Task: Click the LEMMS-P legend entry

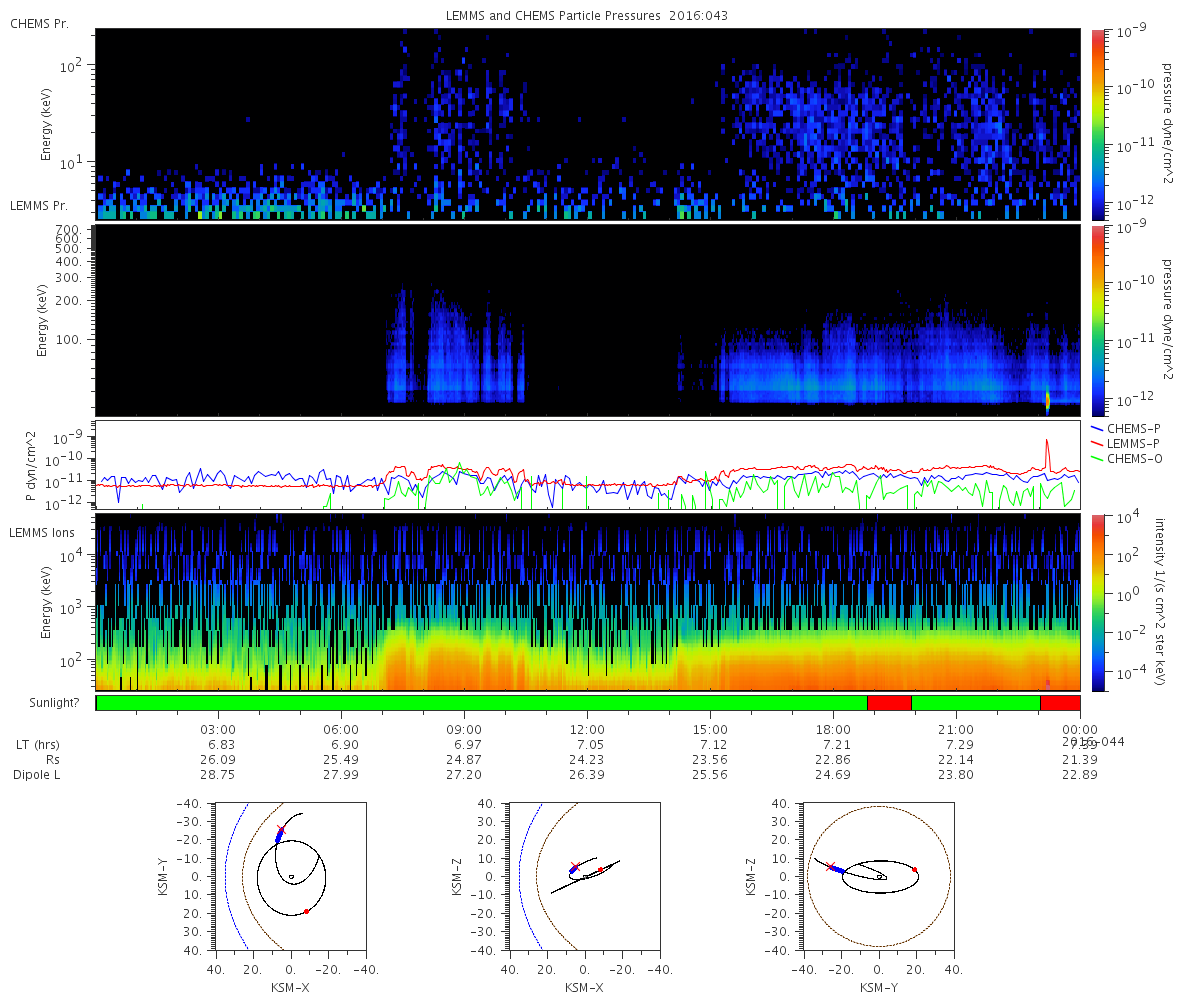Action: pos(1128,443)
